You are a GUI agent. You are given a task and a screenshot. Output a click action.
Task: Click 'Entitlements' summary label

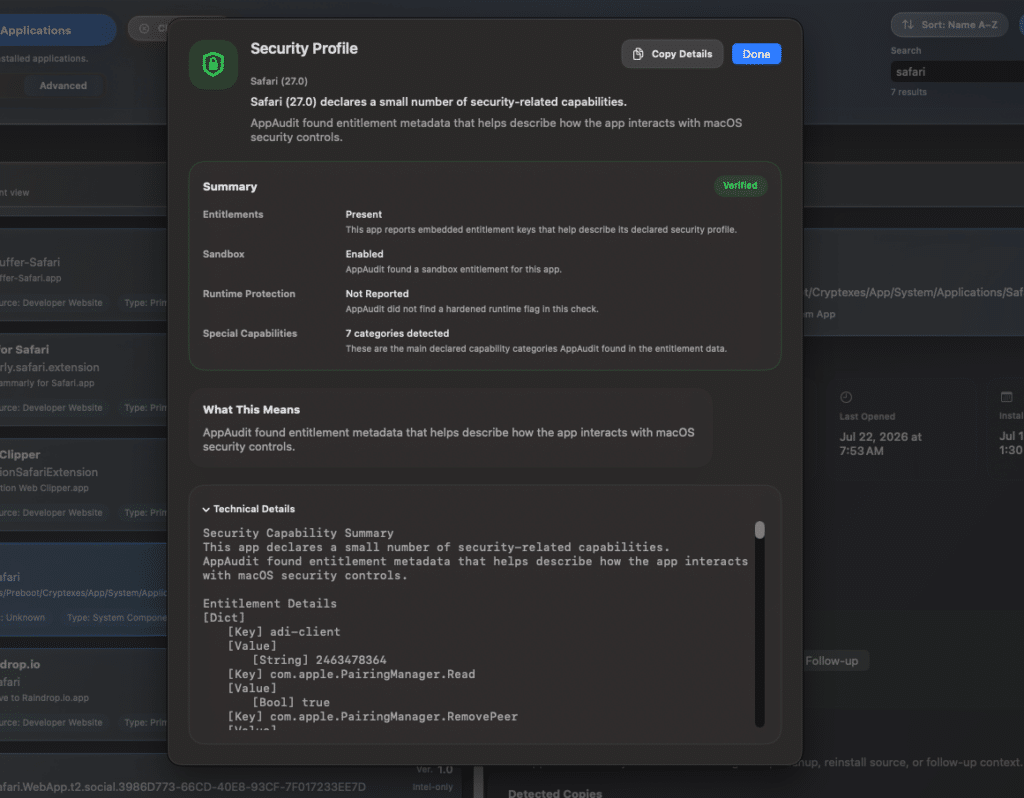tap(232, 214)
